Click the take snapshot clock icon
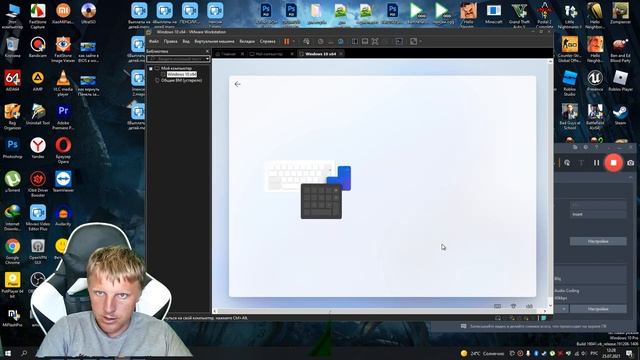Viewport: 640px width, 360px height. 320,41
